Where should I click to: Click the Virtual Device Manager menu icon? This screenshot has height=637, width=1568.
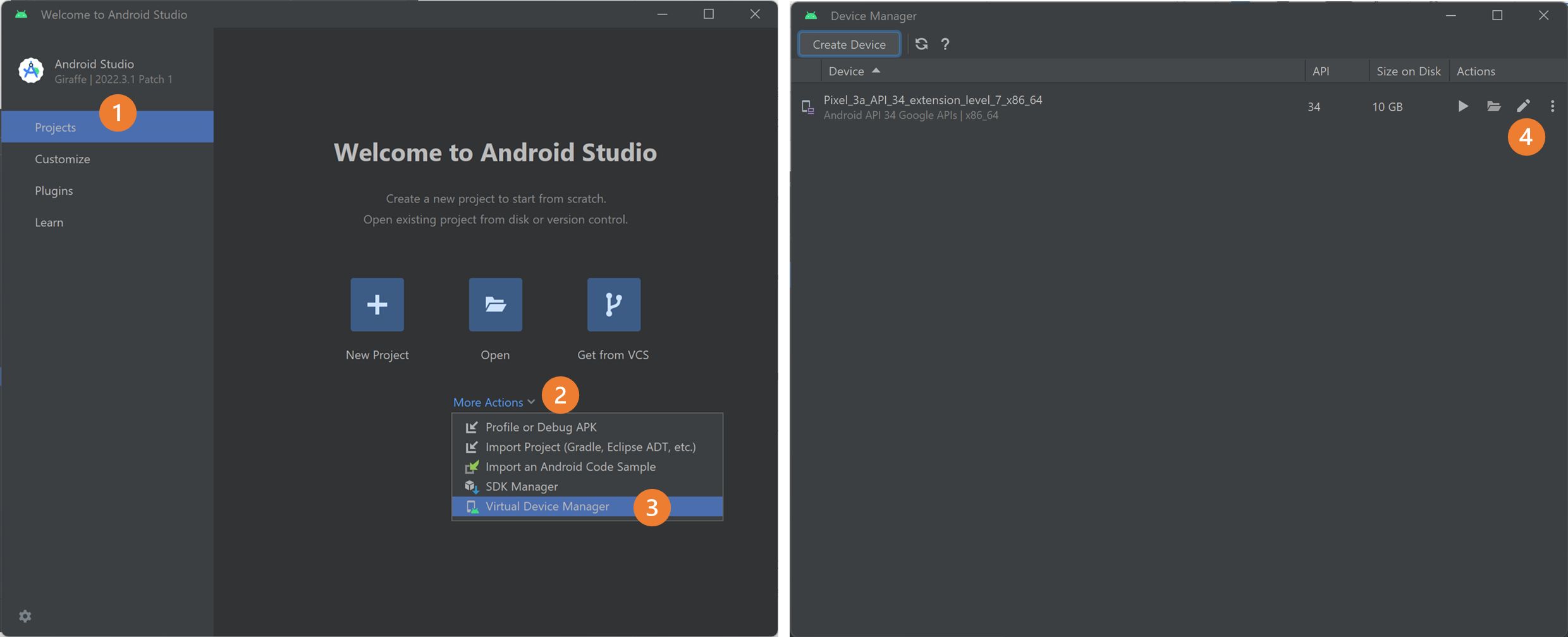[x=472, y=507]
